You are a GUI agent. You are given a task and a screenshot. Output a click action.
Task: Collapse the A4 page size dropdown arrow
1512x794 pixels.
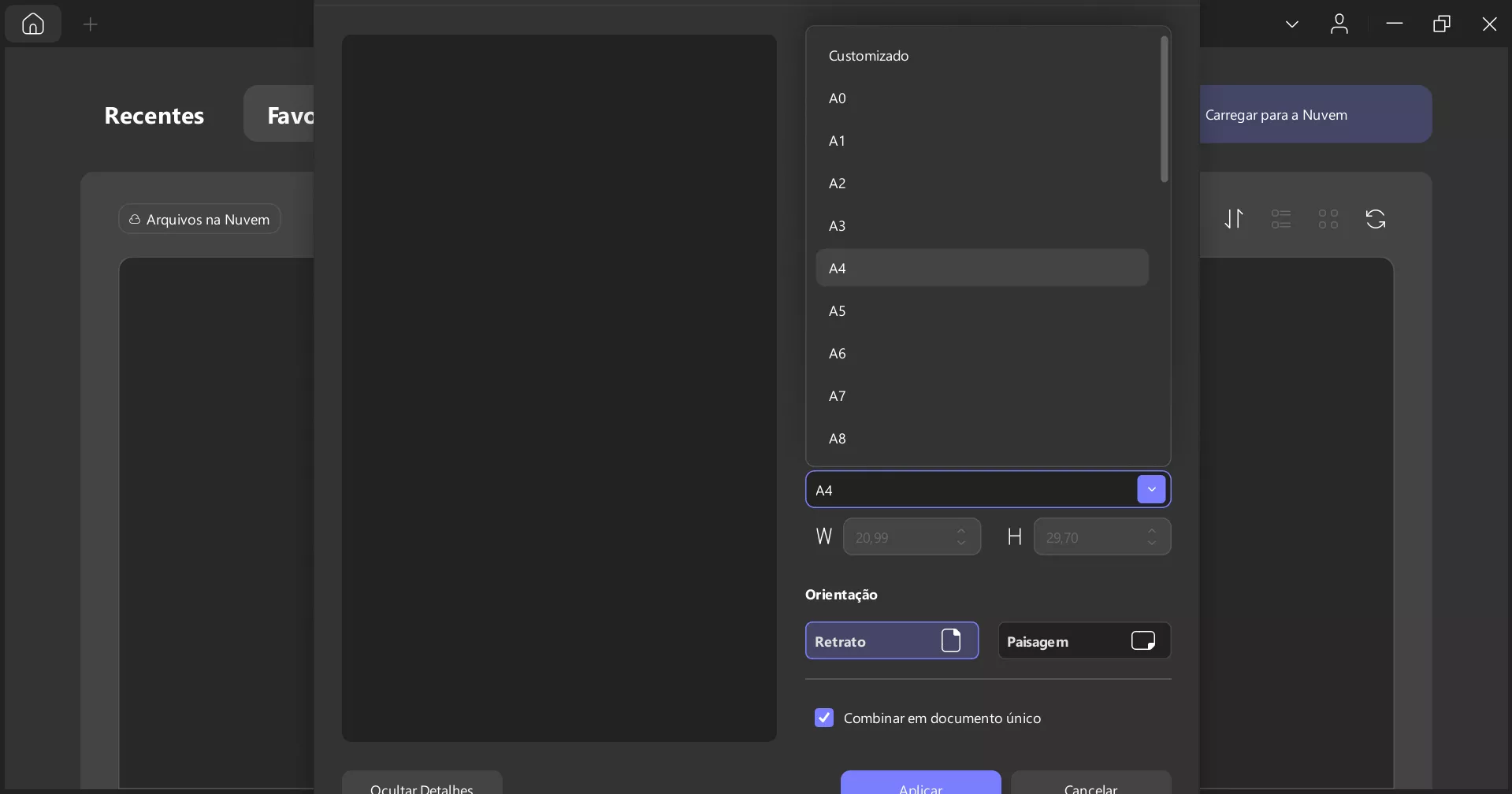pyautogui.click(x=1151, y=489)
